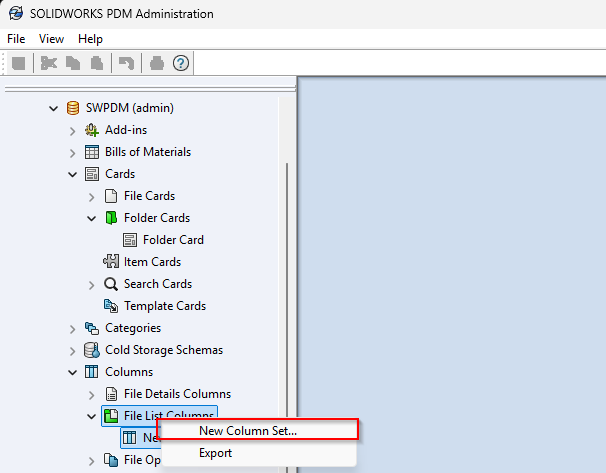Collapse the File List Columns node

click(92, 417)
